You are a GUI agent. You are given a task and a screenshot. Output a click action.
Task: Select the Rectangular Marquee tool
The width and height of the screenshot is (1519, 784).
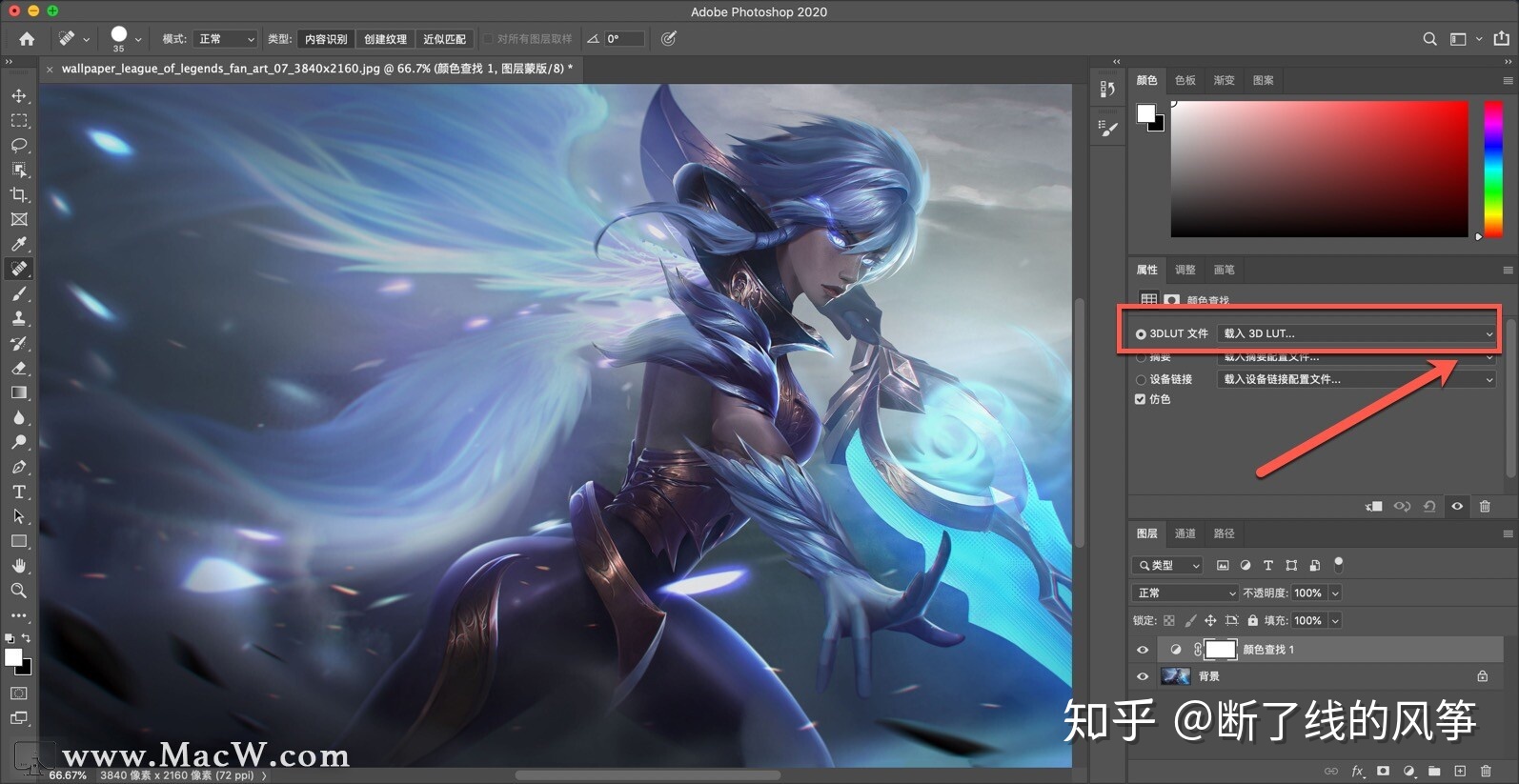19,121
